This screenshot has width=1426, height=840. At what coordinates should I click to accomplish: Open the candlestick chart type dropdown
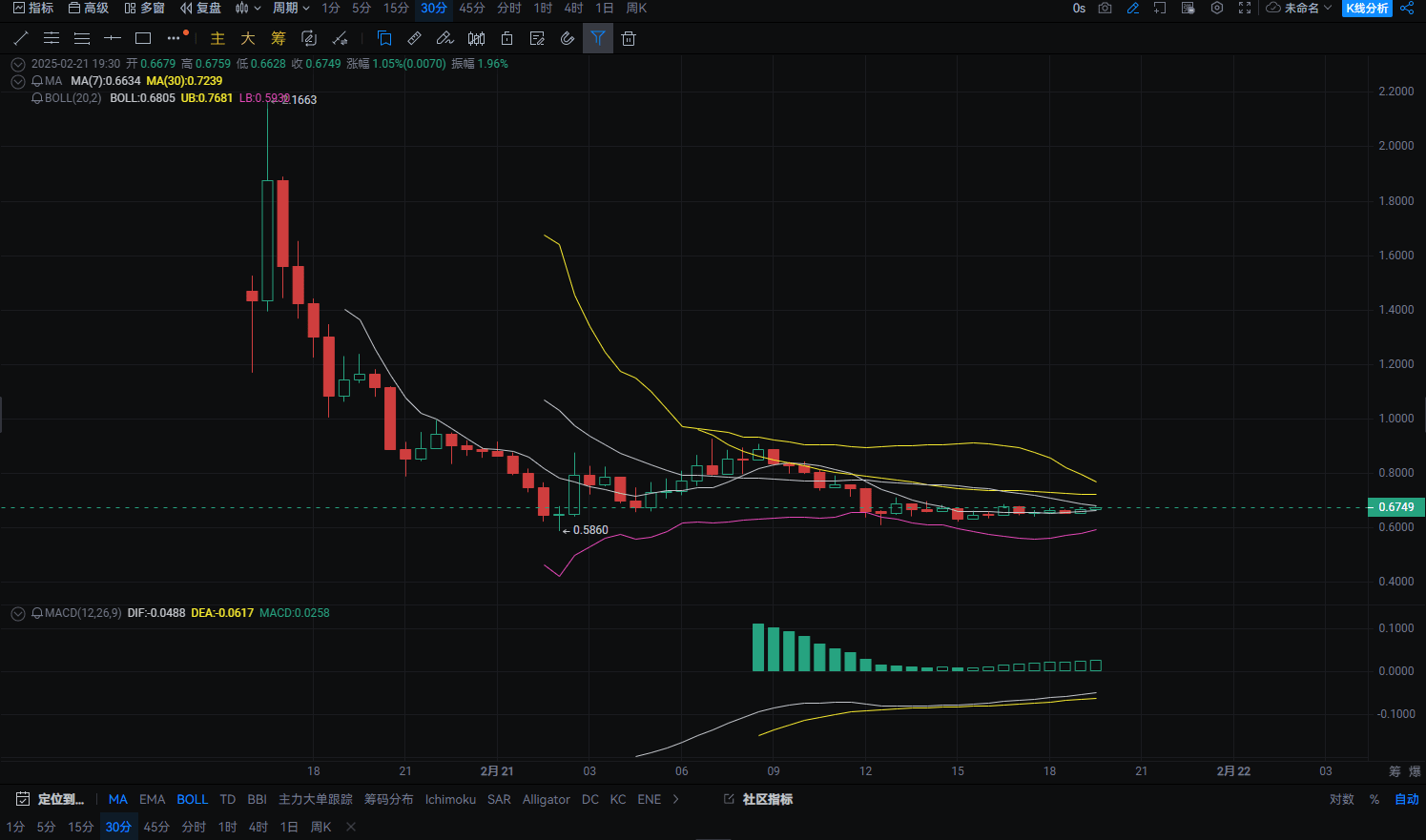(247, 8)
